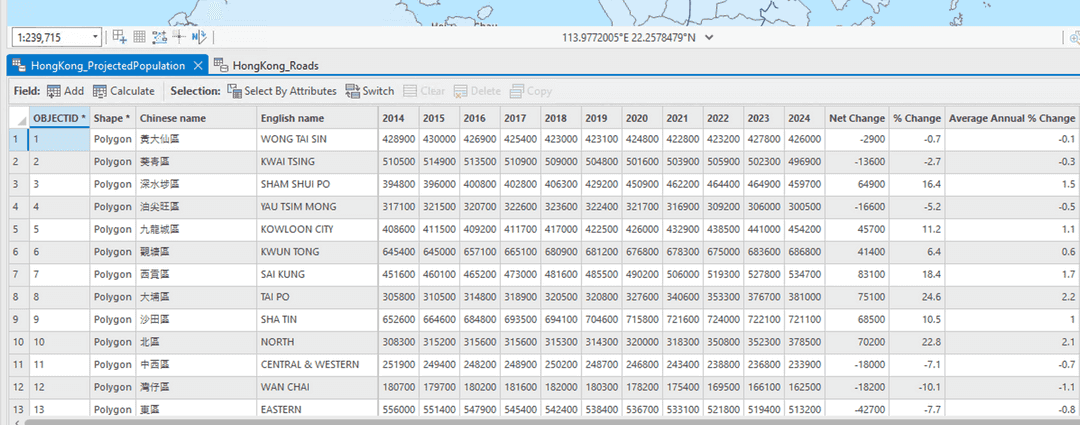Open the map scale dropdown
This screenshot has height=425, width=1080.
(96, 37)
